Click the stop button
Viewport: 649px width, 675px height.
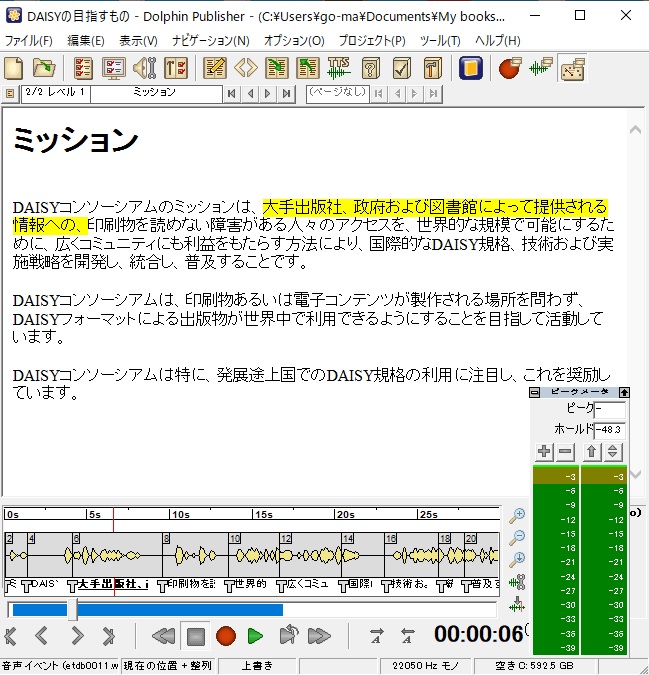195,636
